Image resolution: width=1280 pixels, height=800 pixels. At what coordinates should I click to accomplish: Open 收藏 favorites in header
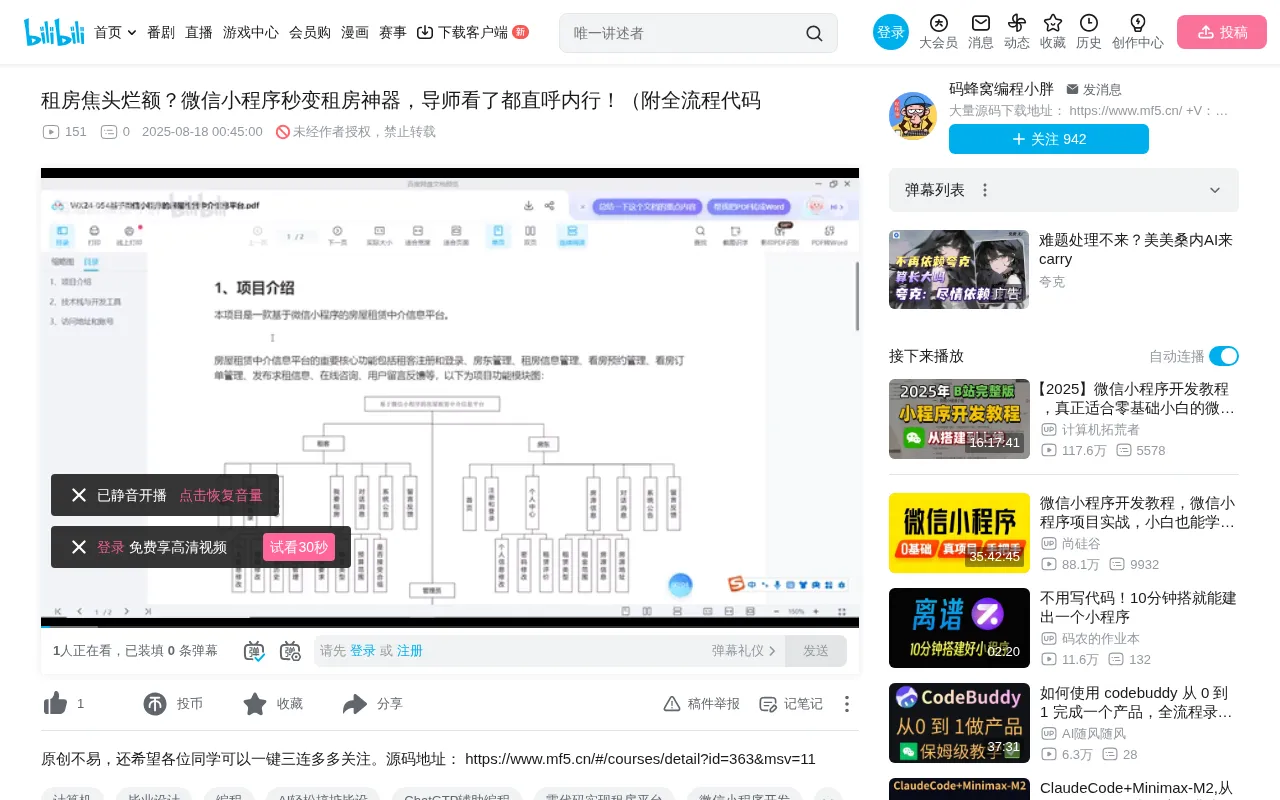1053,32
